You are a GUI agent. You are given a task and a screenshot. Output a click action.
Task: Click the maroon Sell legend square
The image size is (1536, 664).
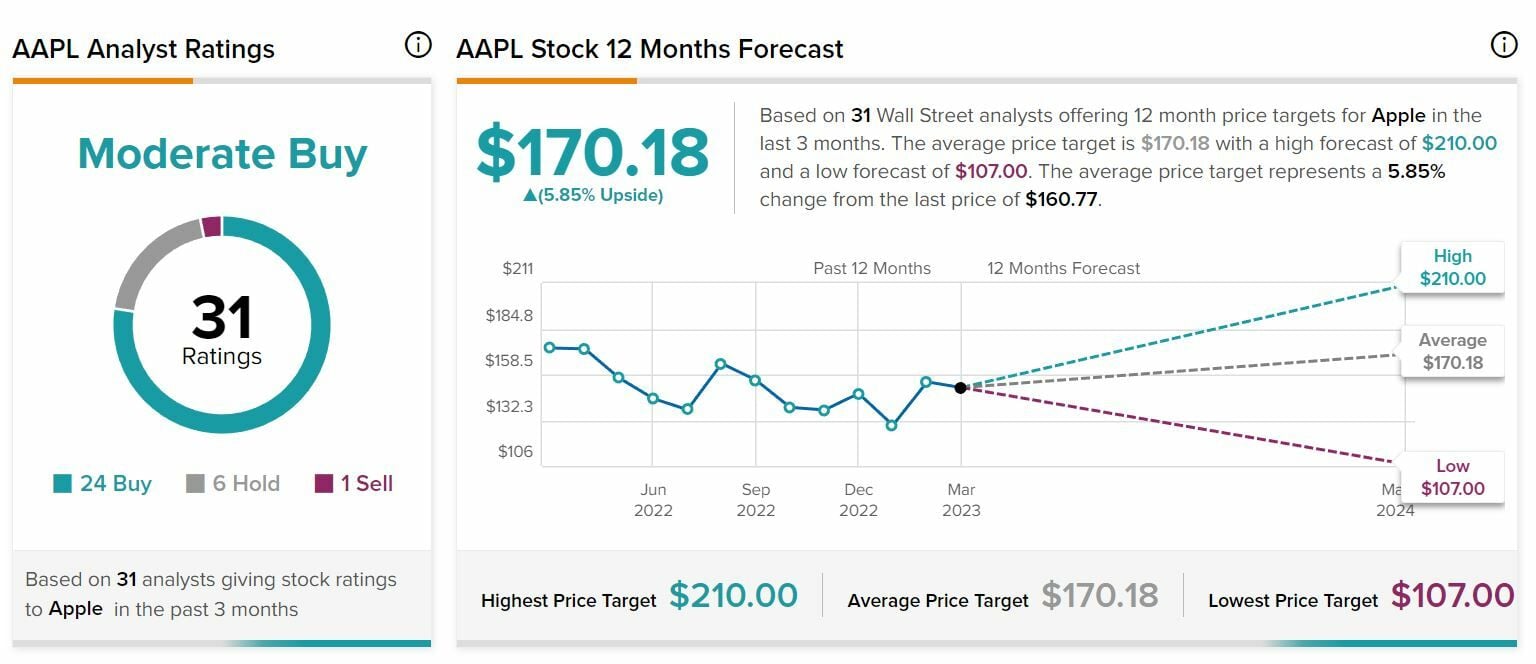pos(324,484)
